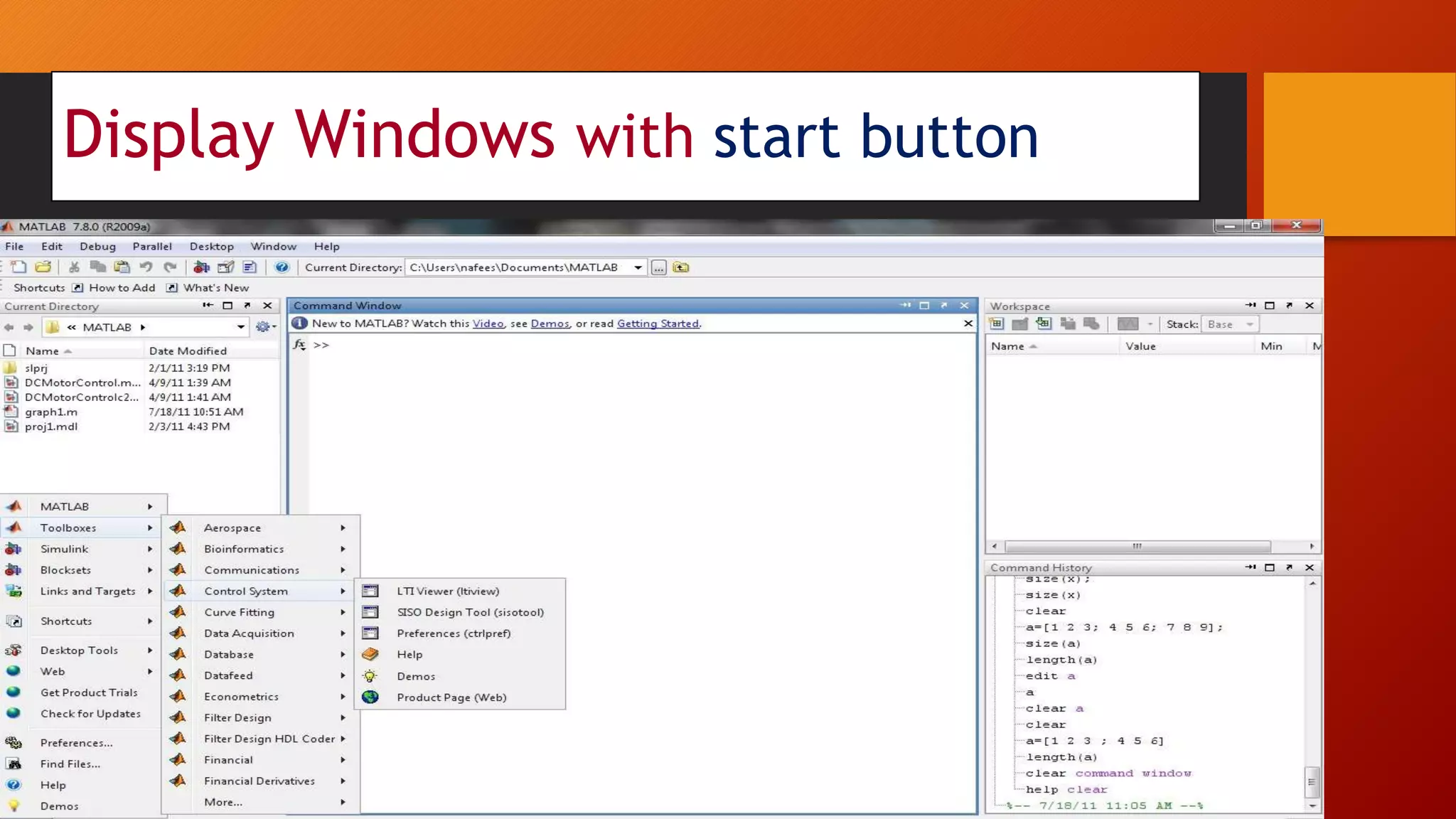Image resolution: width=1456 pixels, height=819 pixels.
Task: Open Current Directory path dropdown
Action: [638, 268]
